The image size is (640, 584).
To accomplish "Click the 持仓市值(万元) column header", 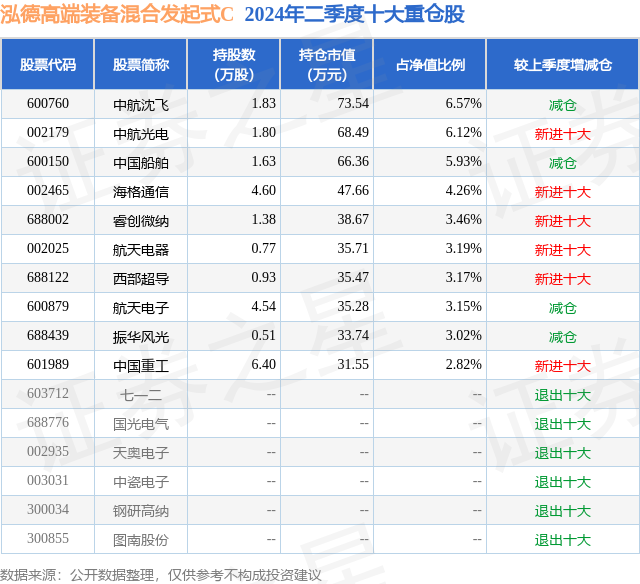I will pos(327,64).
